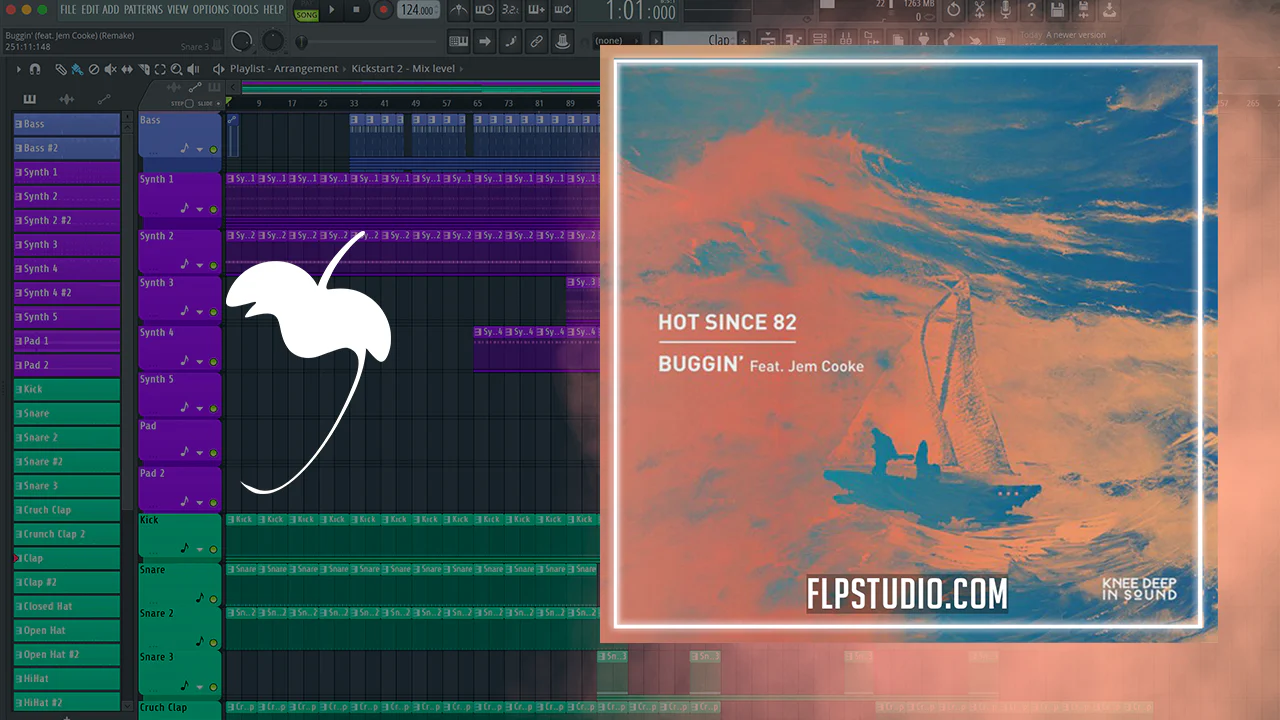Click the microphone one-click recording icon
Screen dimensions: 1280x720
point(1006,10)
